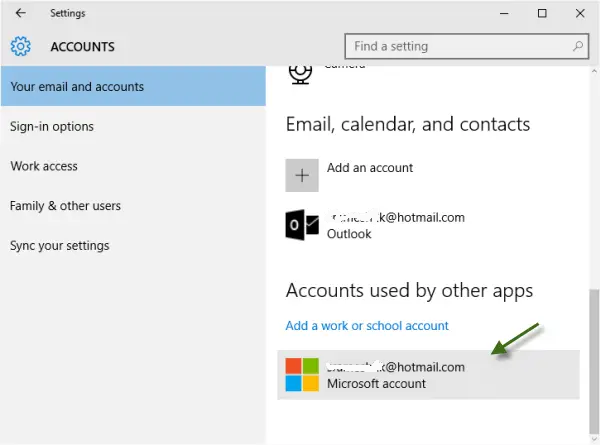
Task: Select the hotmail.com Outlook email address
Action: (x=396, y=217)
